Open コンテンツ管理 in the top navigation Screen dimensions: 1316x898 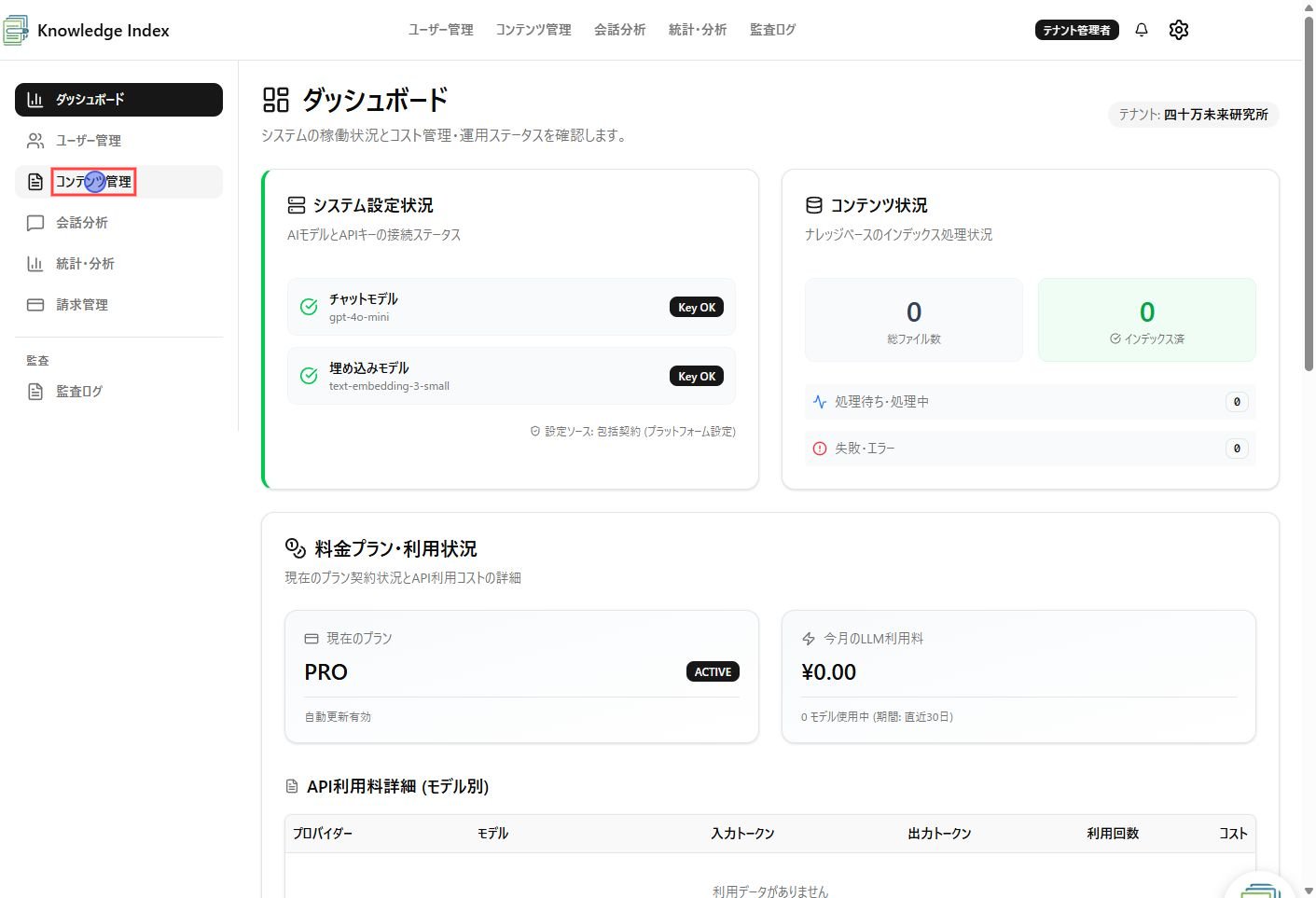tap(533, 30)
